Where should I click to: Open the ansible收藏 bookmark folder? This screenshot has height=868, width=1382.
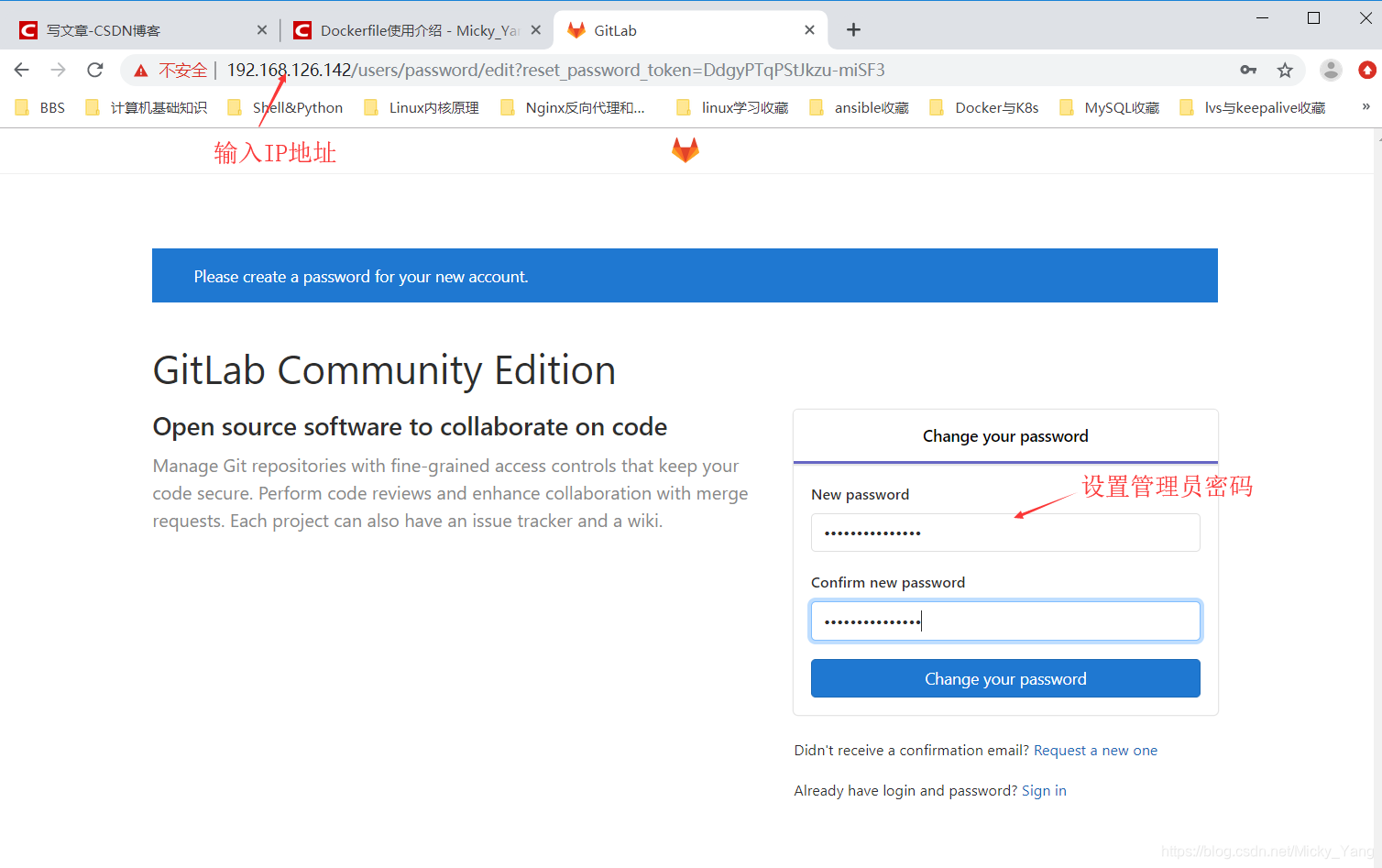click(859, 107)
